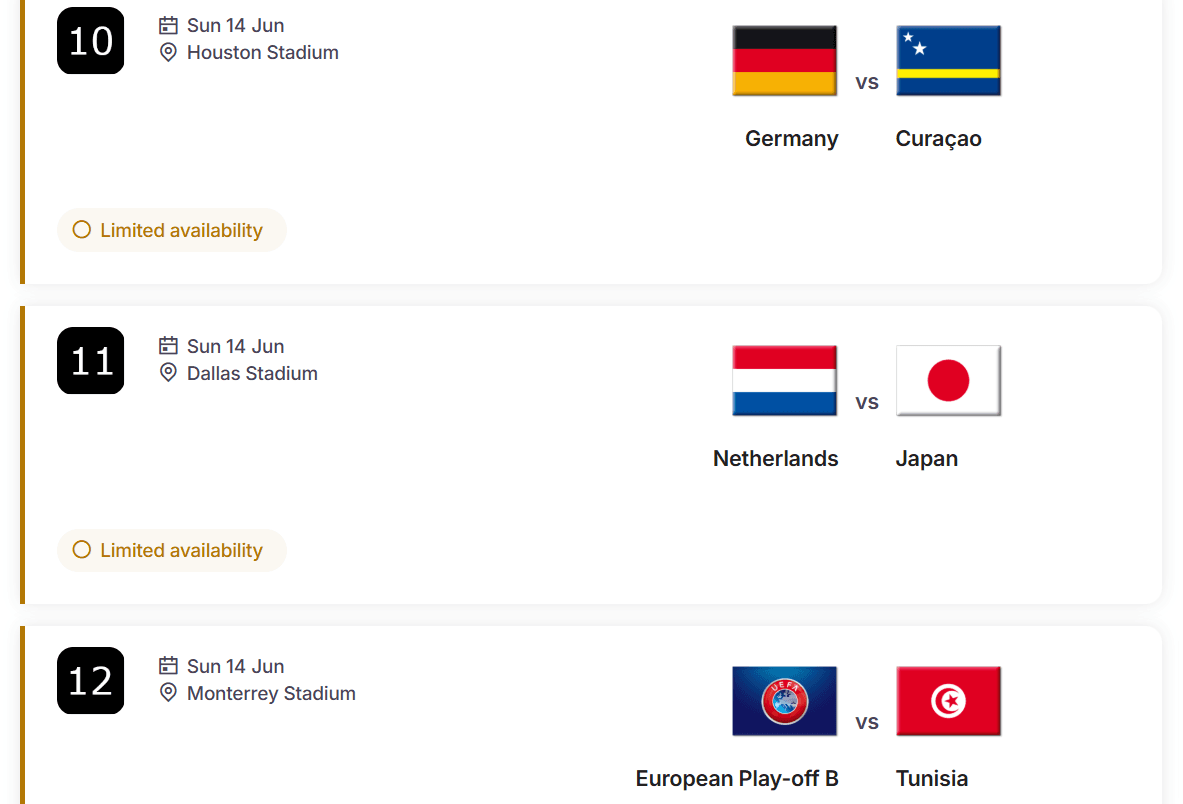Click location pin beside Houston Stadium
Screen dimensions: 1183x804
[x=168, y=52]
